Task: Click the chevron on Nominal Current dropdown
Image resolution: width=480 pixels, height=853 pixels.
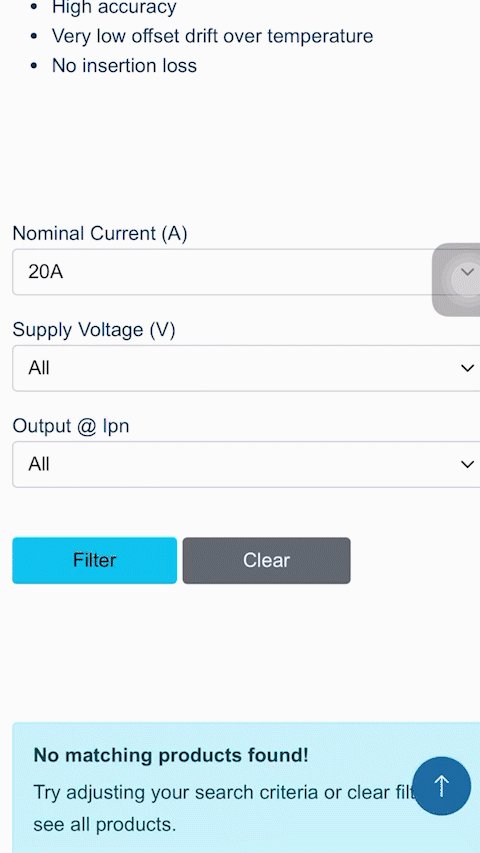Action: point(467,272)
